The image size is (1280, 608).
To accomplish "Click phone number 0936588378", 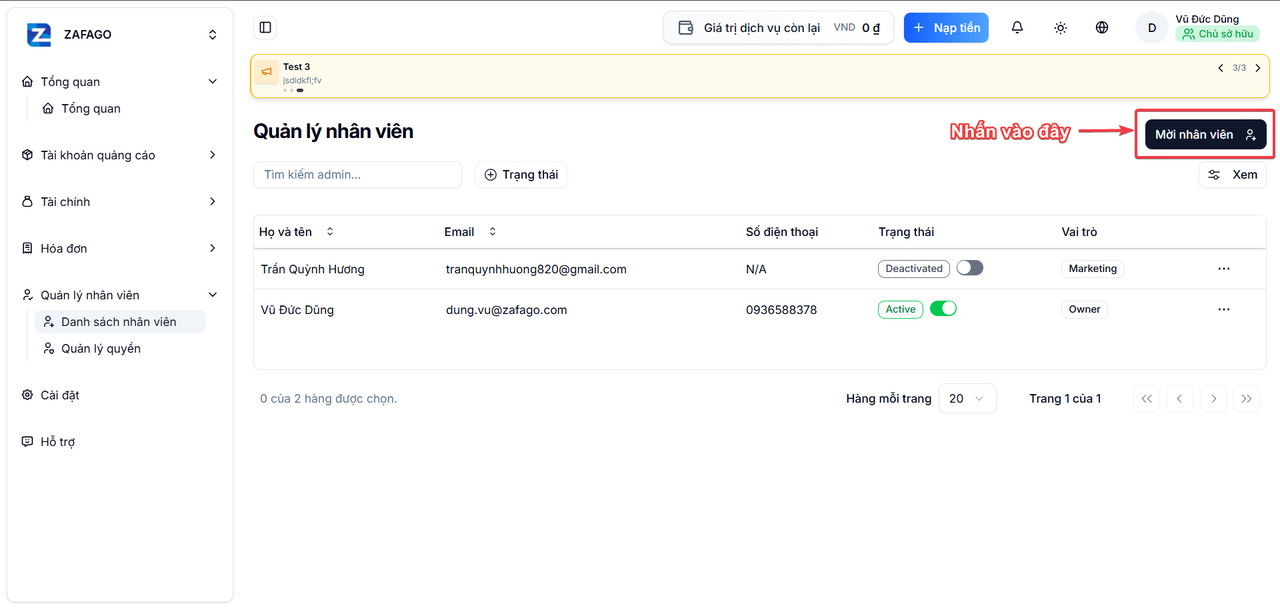I will coord(781,310).
